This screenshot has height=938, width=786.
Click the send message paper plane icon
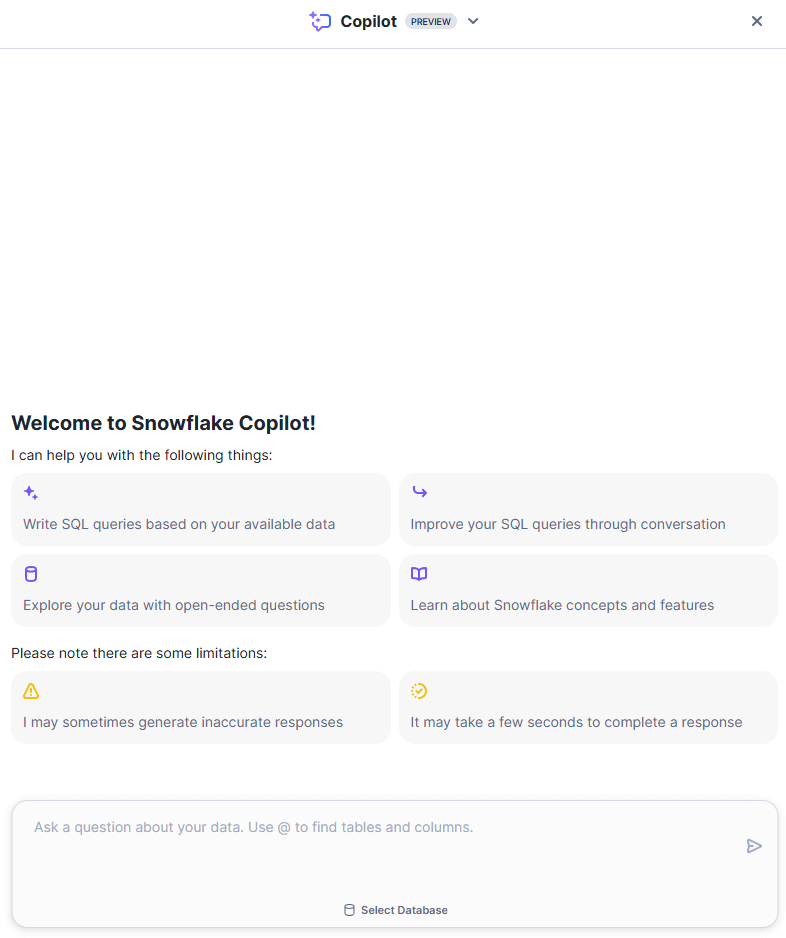click(x=755, y=845)
